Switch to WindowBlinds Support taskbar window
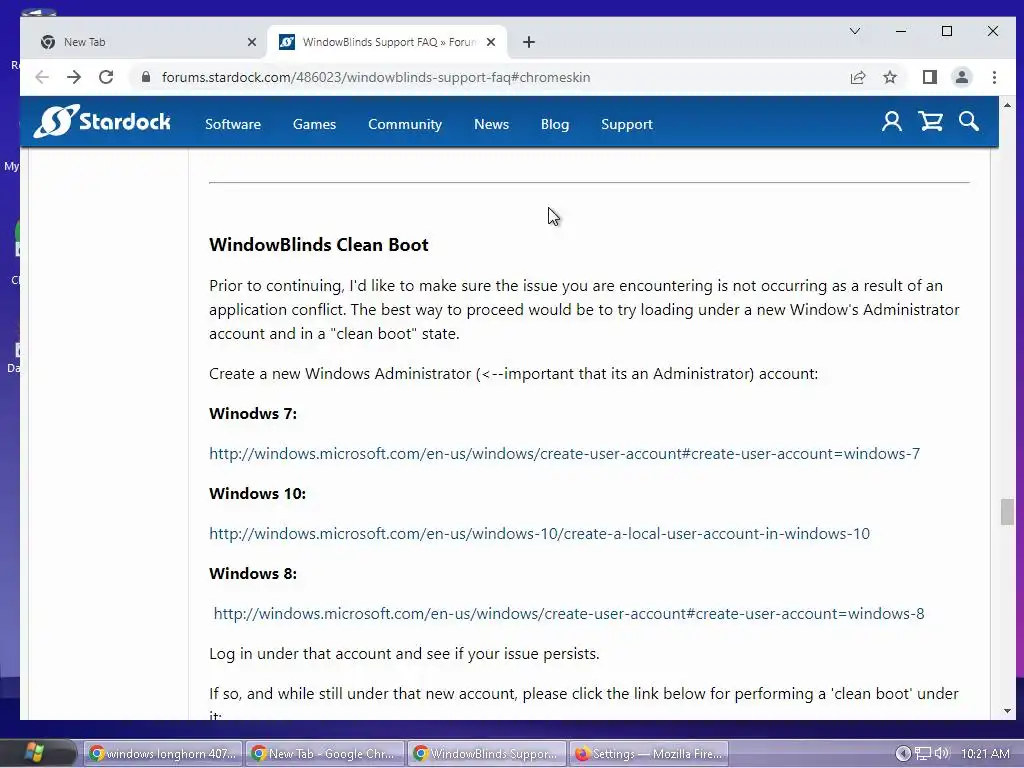The image size is (1024, 768). pyautogui.click(x=487, y=754)
